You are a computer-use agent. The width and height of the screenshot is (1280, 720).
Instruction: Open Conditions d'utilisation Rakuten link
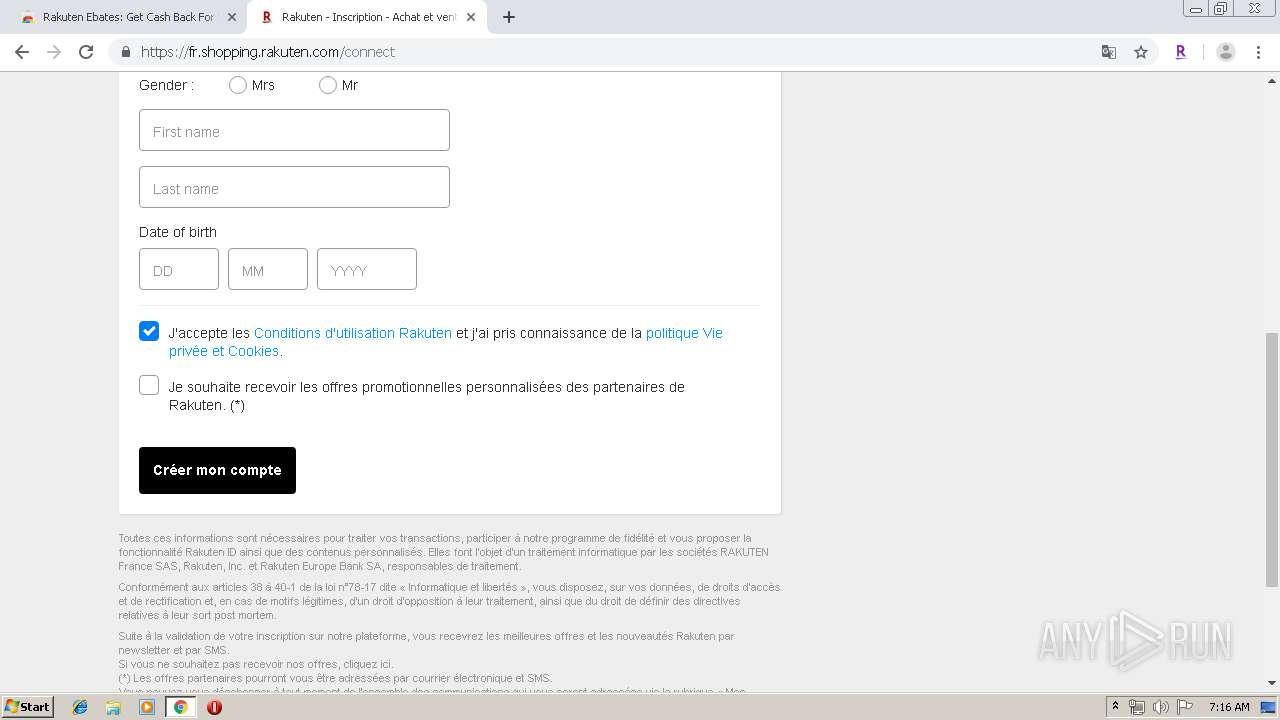coord(353,333)
